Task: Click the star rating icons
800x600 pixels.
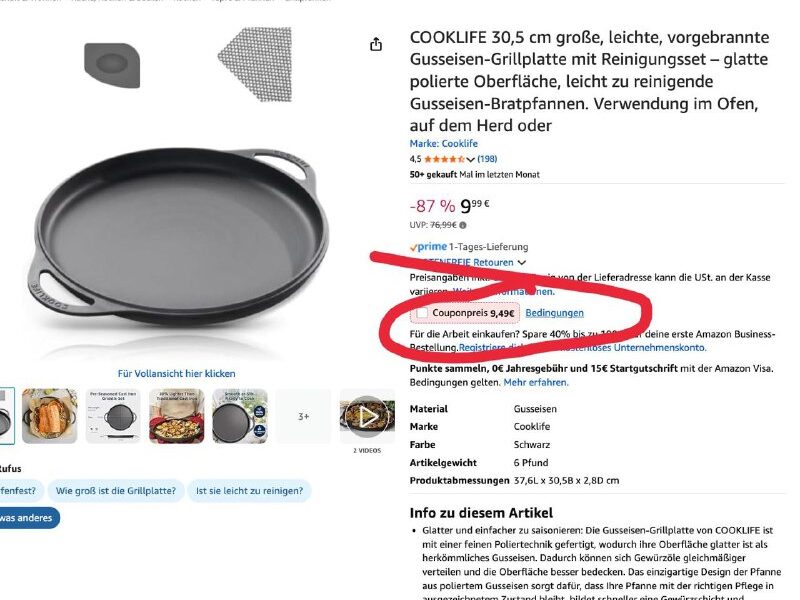Action: (x=444, y=159)
